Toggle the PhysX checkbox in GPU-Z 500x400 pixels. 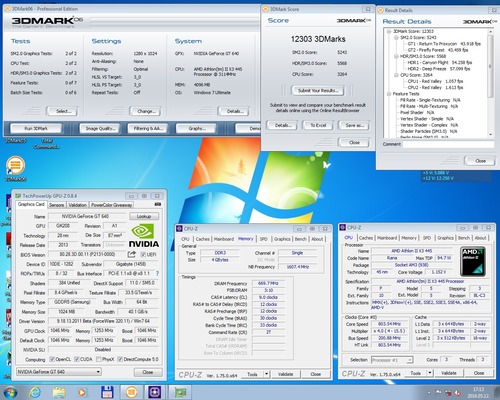[x=99, y=359]
